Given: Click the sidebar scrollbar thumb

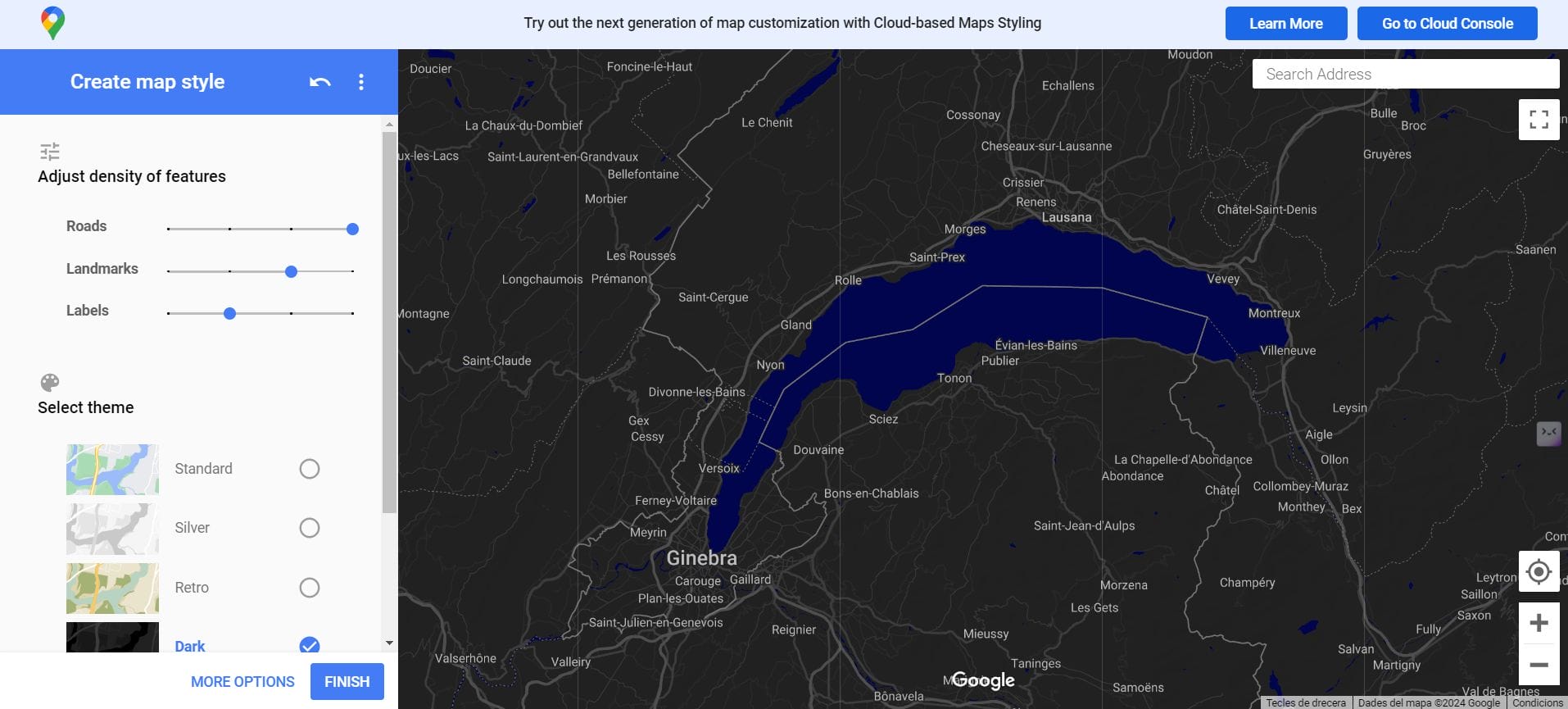Looking at the screenshot, I should click(x=389, y=322).
